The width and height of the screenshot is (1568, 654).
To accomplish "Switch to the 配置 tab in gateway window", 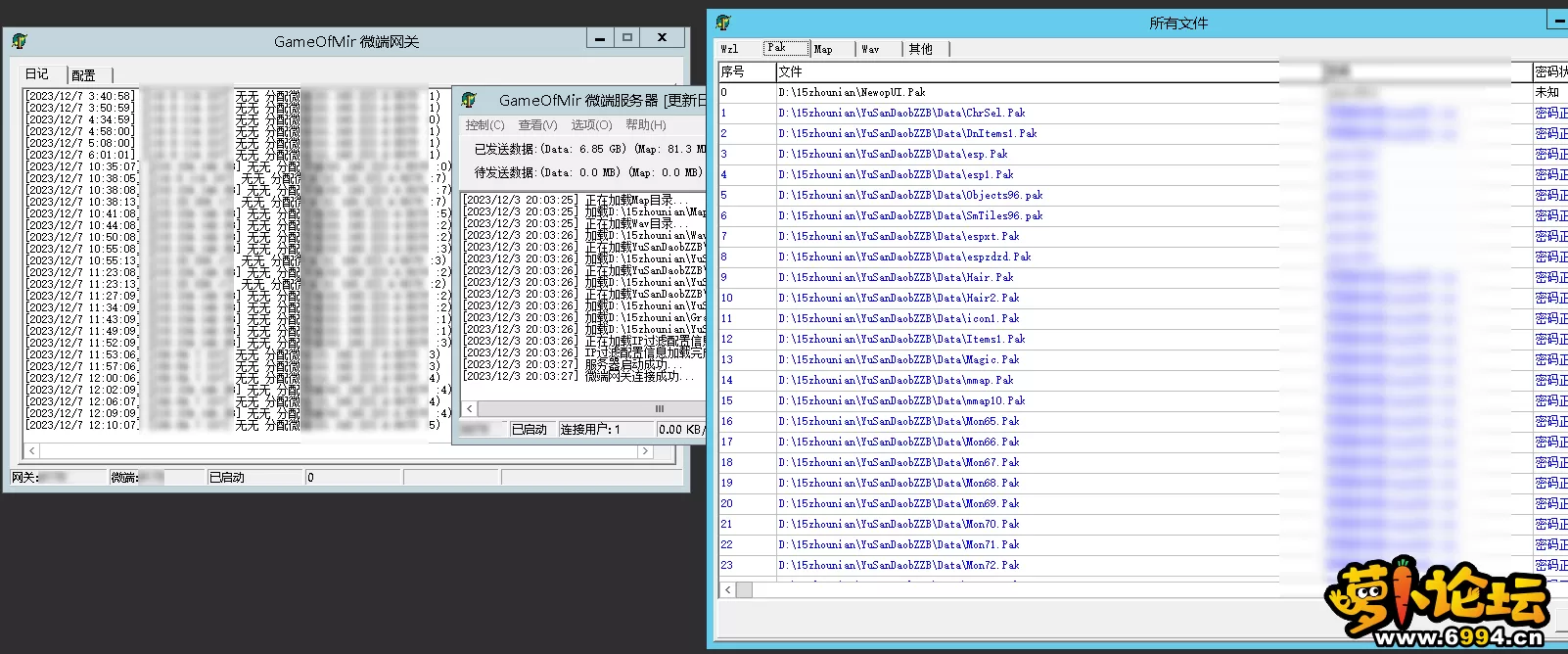I will click(x=84, y=75).
